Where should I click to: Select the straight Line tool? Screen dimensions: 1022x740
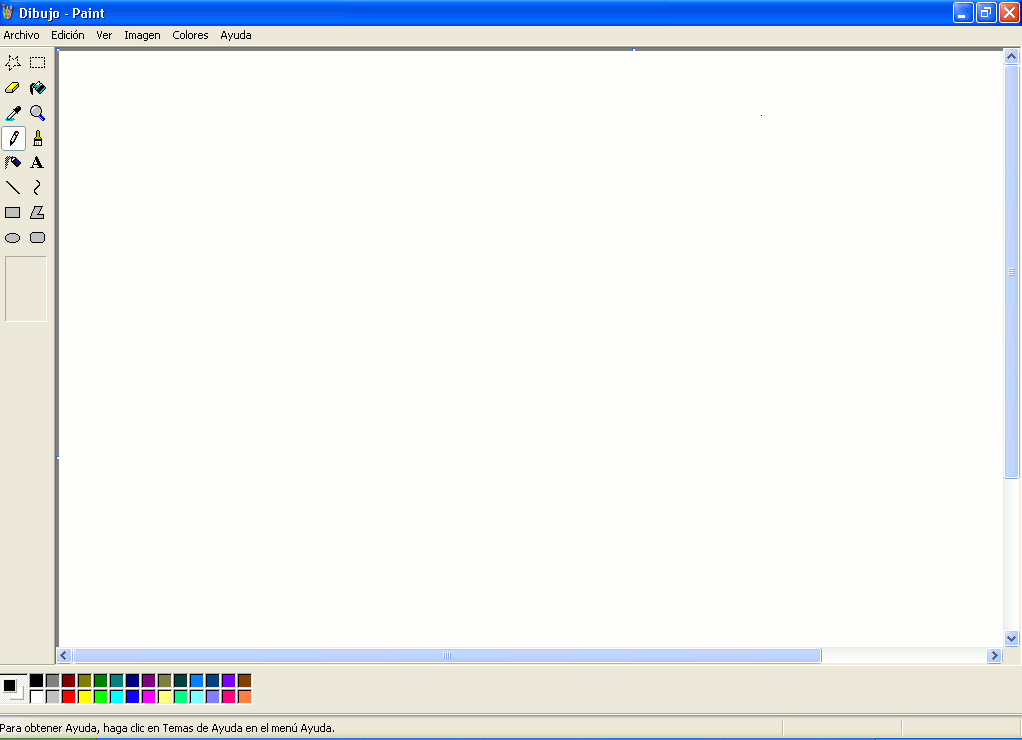[13, 187]
